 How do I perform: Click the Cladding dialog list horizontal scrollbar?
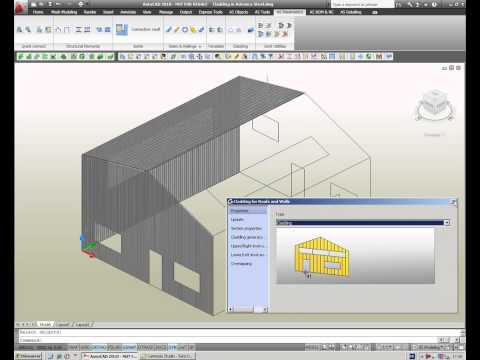pyautogui.click(x=248, y=309)
